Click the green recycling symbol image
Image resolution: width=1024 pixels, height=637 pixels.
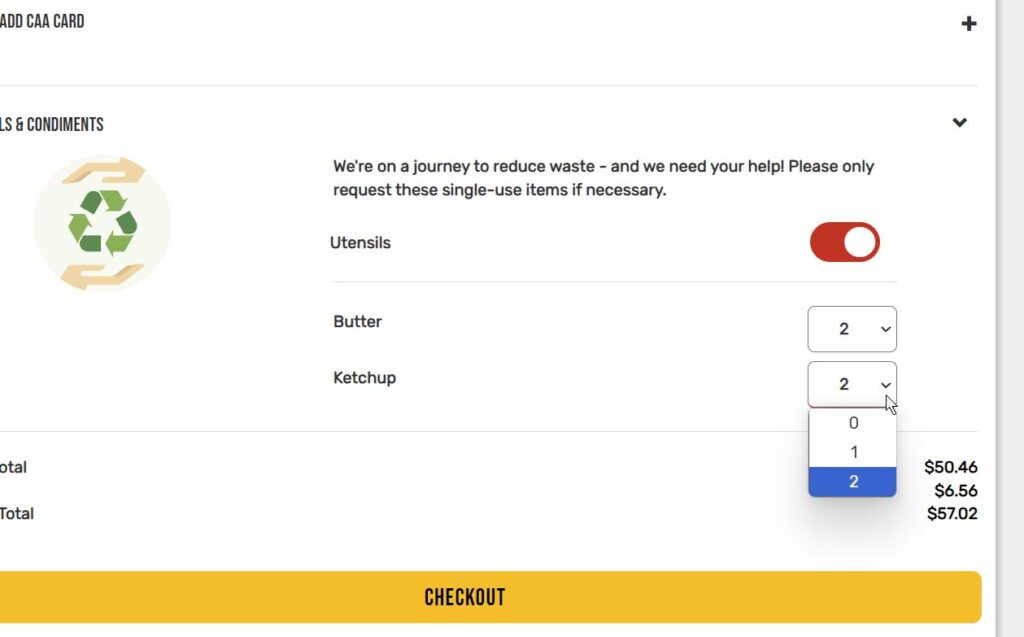tap(102, 224)
